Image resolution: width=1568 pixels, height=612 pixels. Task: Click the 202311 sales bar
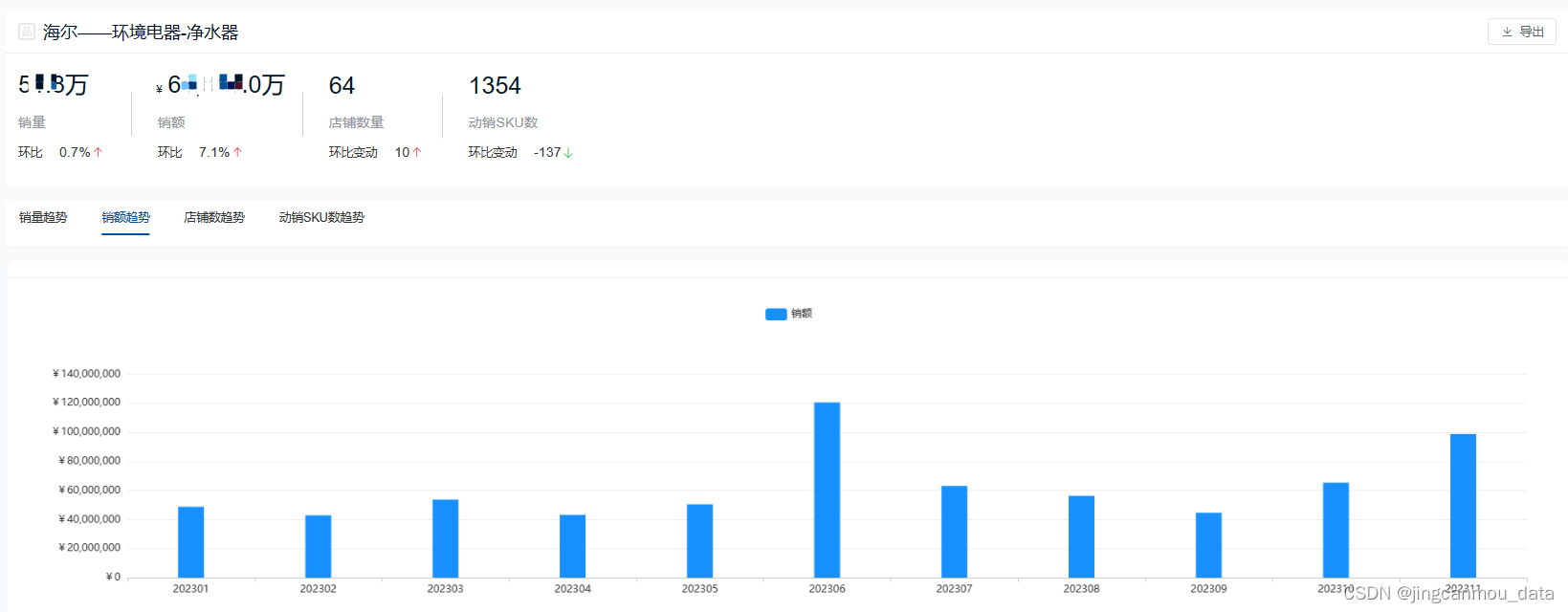(1463, 506)
